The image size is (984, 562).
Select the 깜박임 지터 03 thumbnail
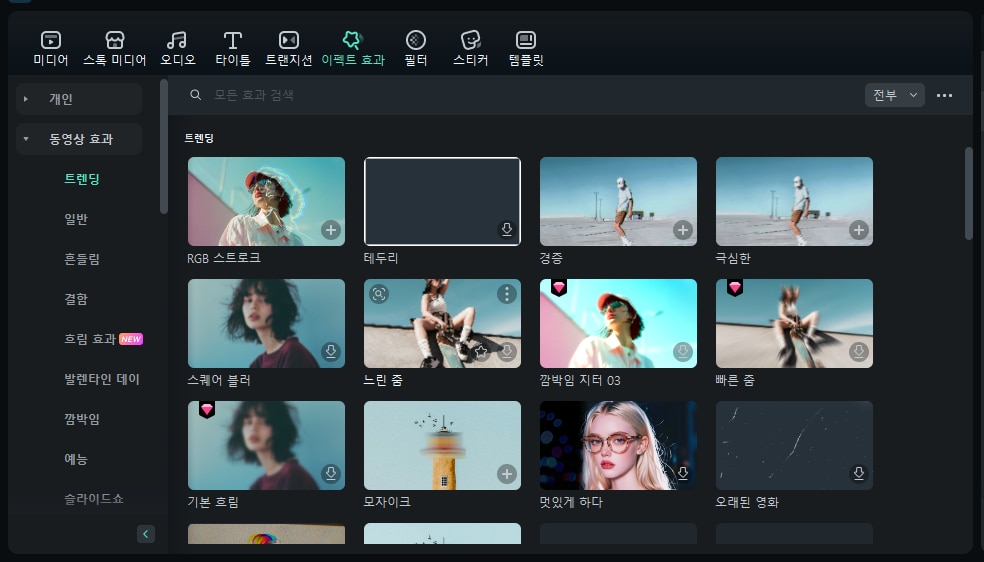coord(618,323)
